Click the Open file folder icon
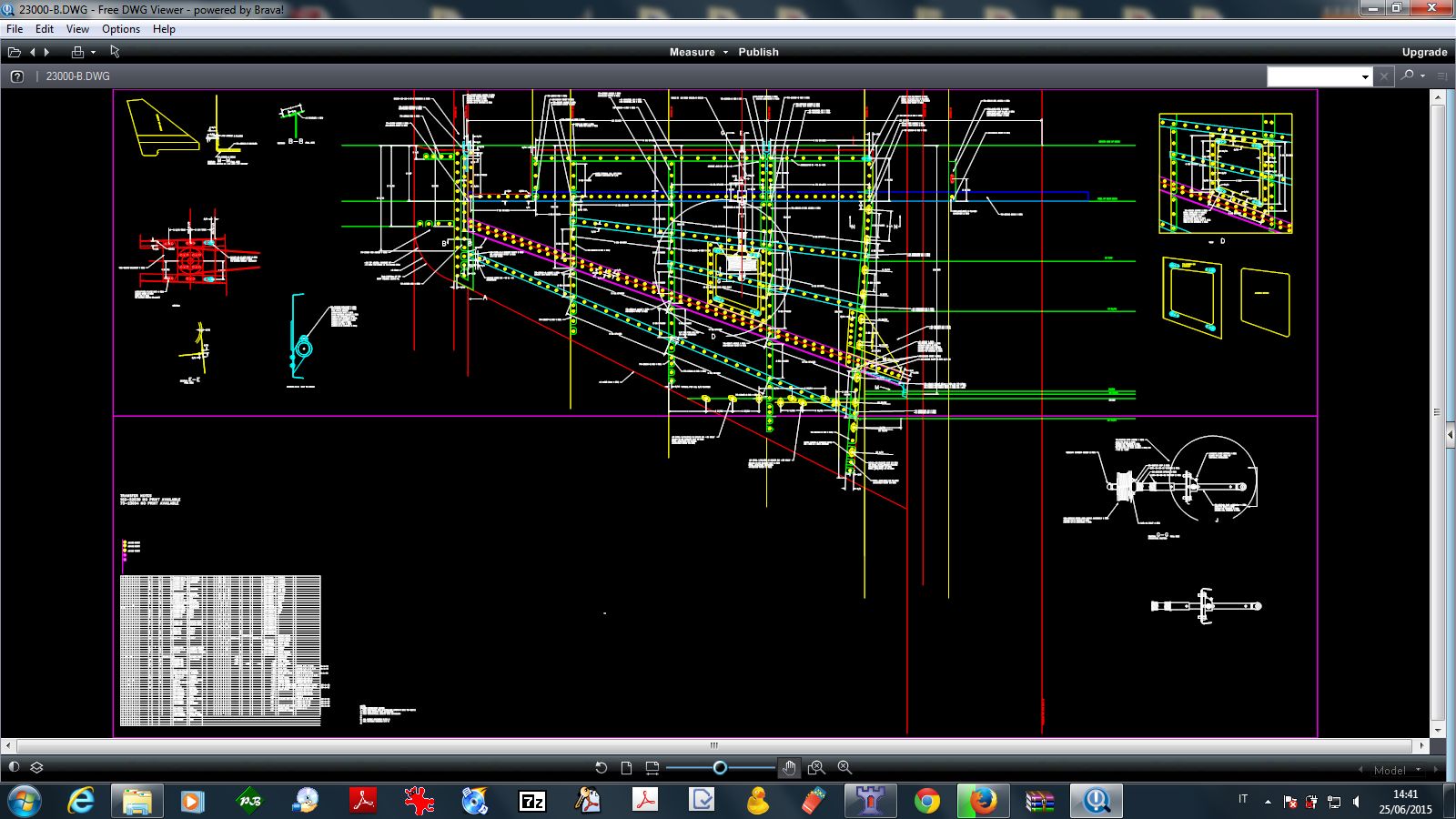Image resolution: width=1456 pixels, height=819 pixels. (15, 53)
